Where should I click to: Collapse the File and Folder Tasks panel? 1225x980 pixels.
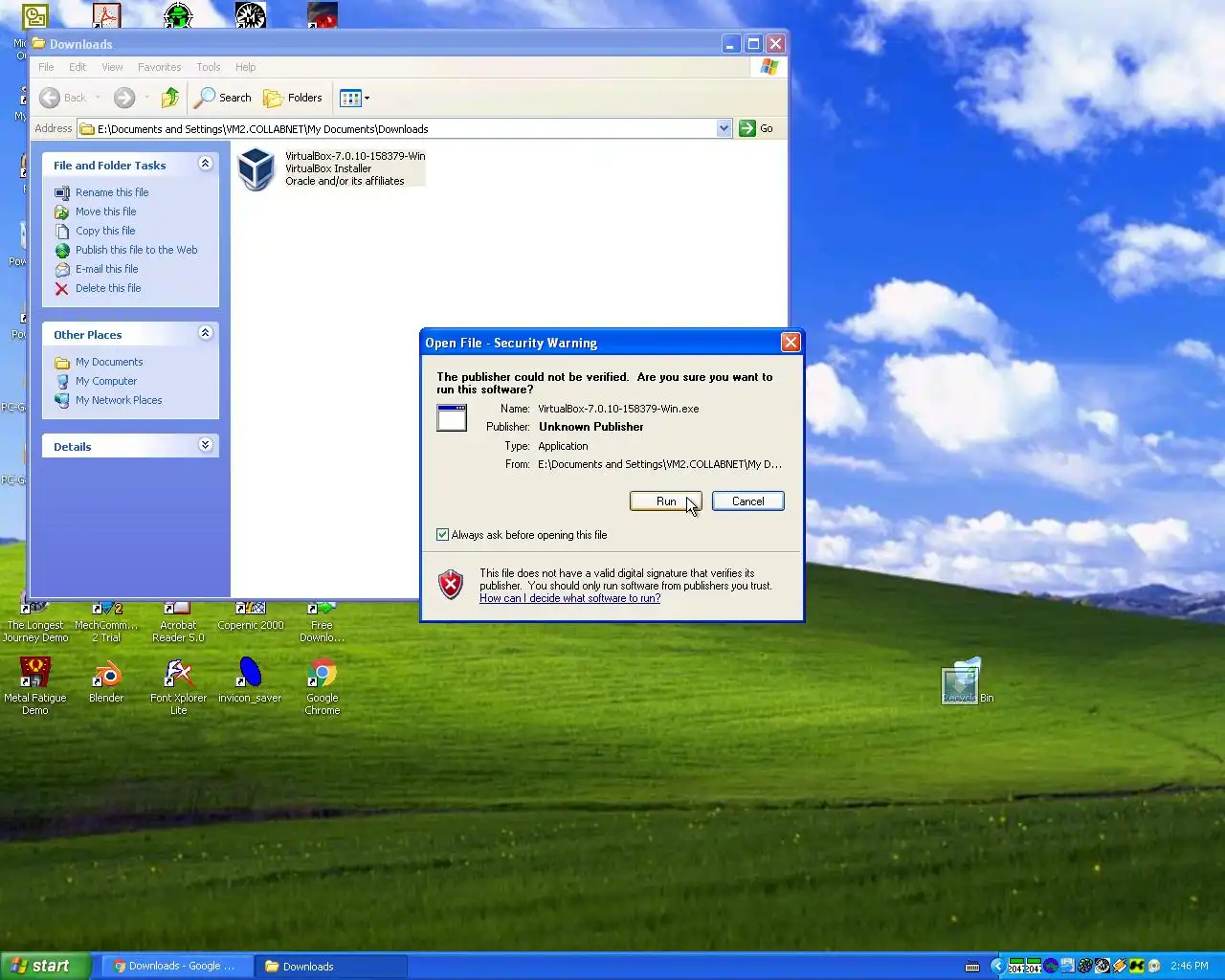(x=205, y=164)
